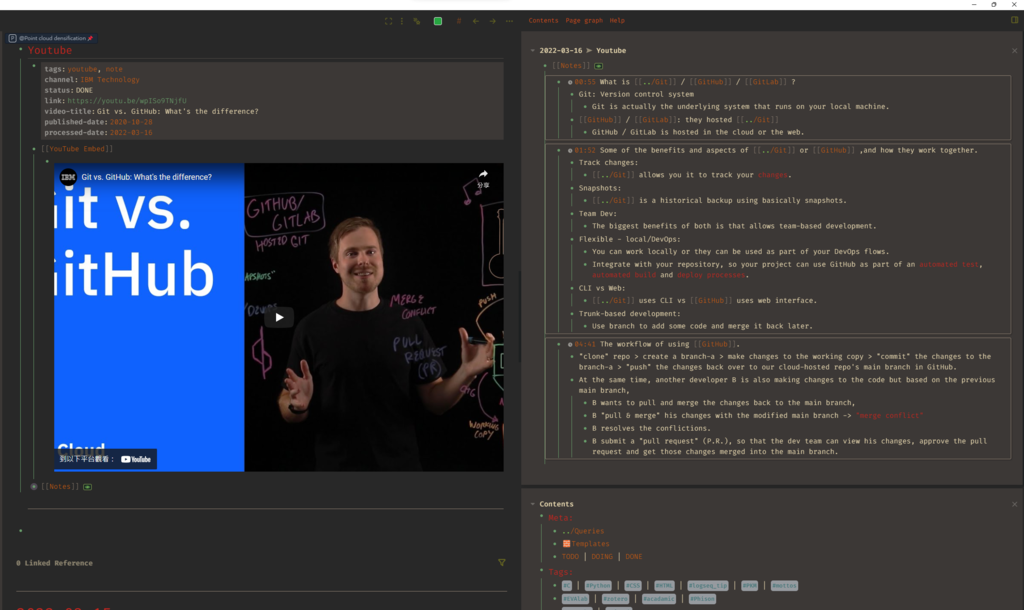Screen dimensions: 1024x610
Task: Click the Templates emoji icon in Contents
Action: click(566, 543)
